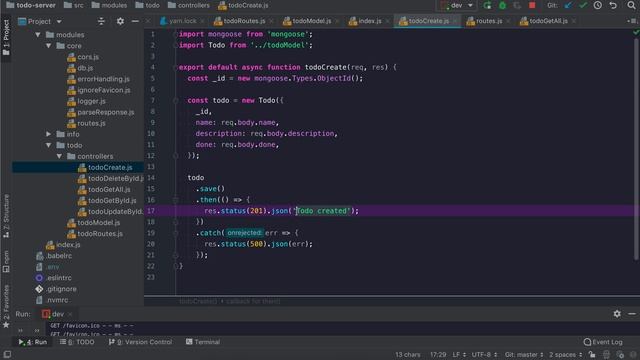
Task: Collapse the modules folder
Action: point(38,35)
